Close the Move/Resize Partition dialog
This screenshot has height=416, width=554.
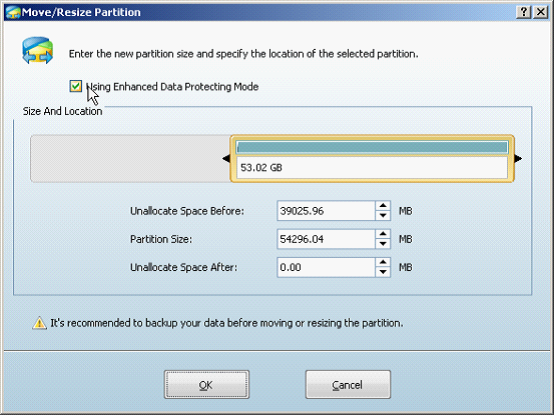point(541,12)
